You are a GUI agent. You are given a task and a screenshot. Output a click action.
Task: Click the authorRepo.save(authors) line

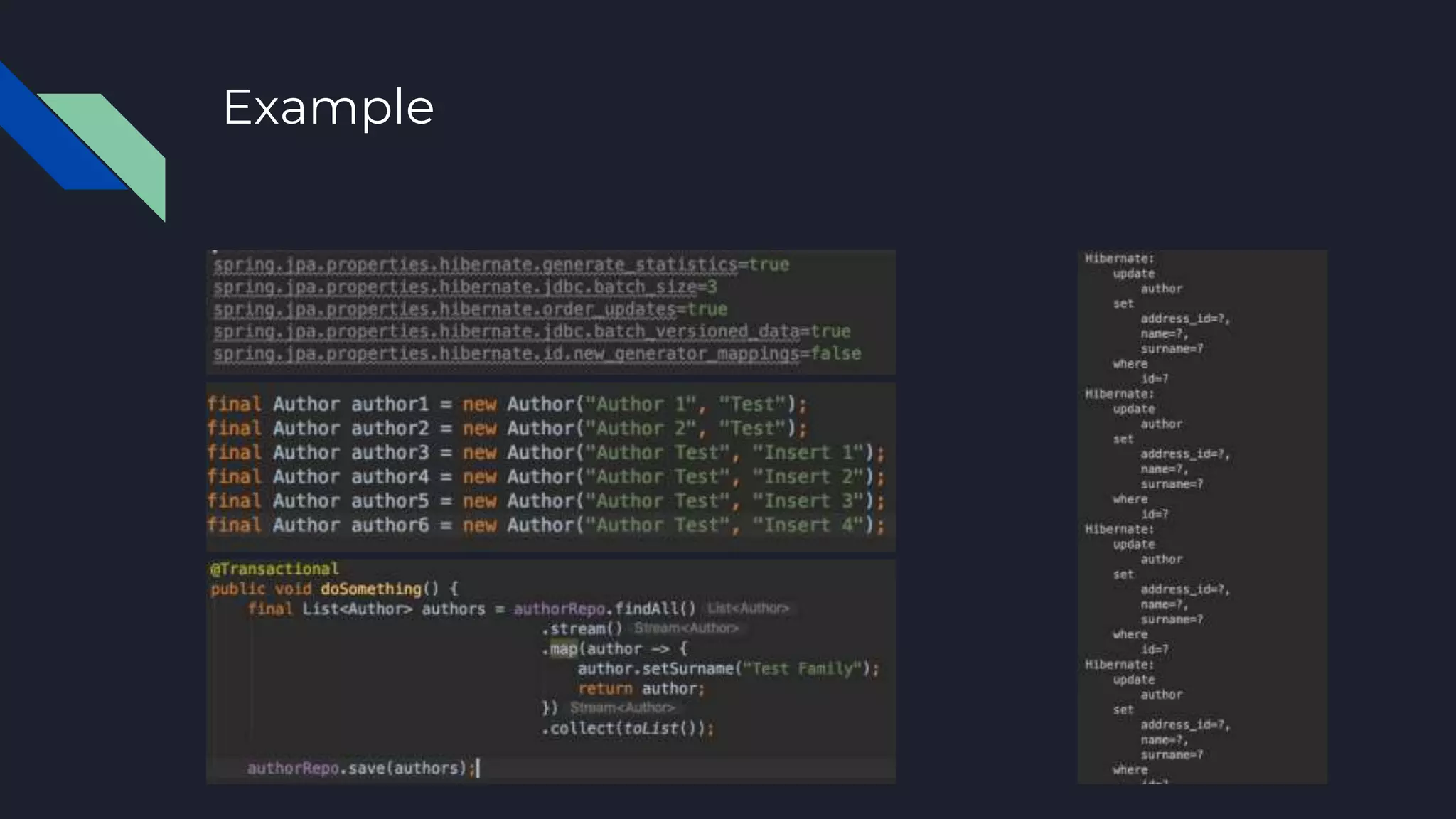point(360,768)
